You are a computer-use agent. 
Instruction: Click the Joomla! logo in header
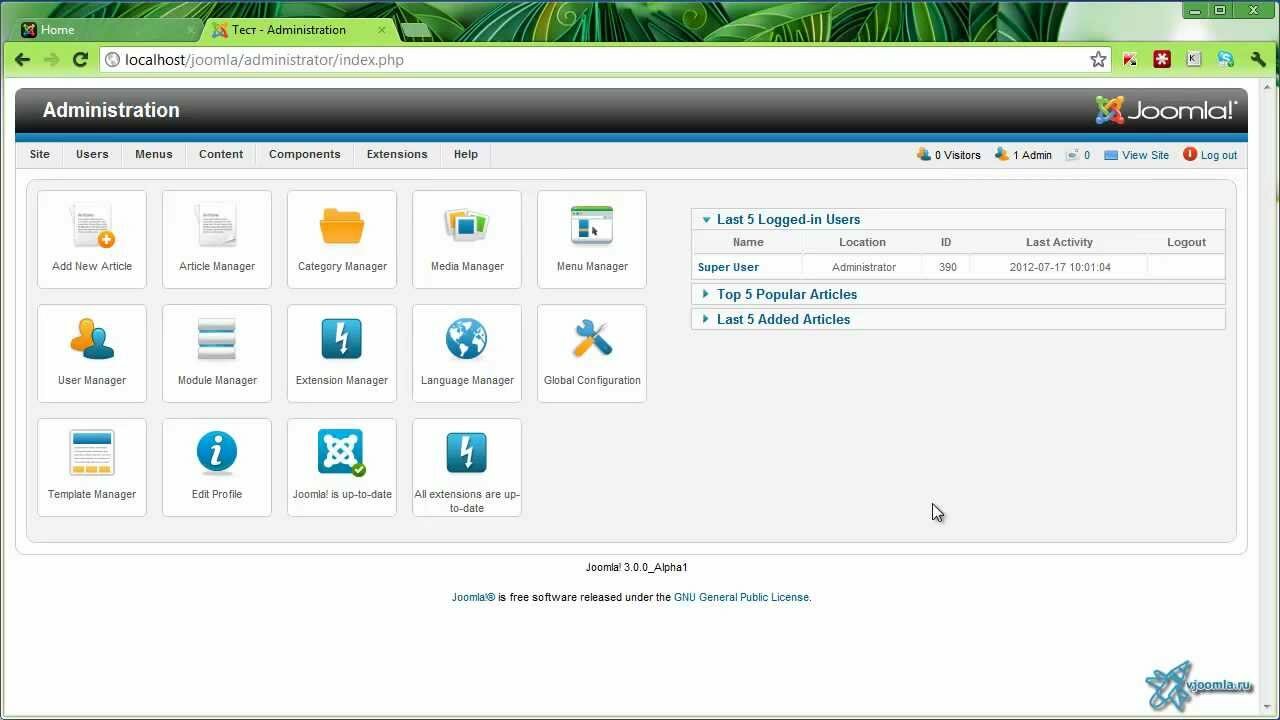1166,110
